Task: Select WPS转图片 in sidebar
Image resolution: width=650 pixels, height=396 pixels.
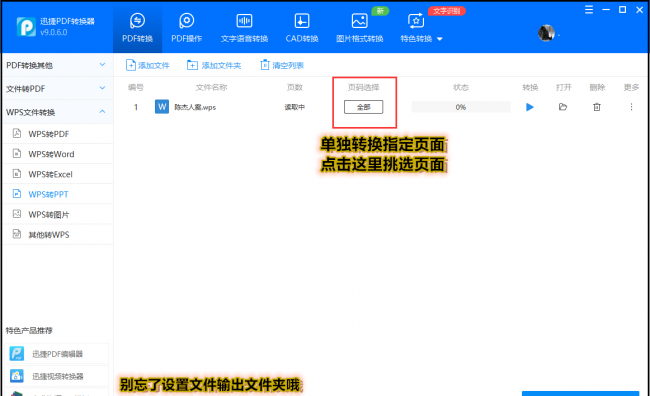Action: click(x=58, y=214)
